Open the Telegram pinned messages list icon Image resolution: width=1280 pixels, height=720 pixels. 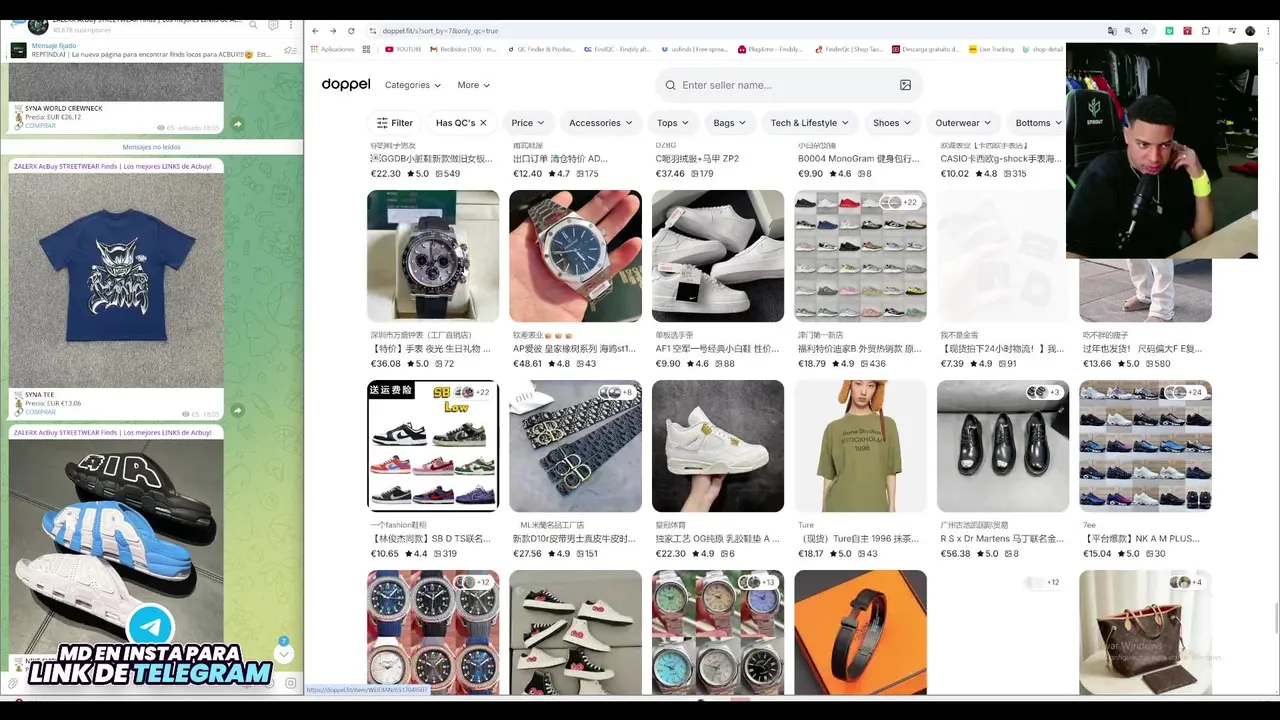290,50
